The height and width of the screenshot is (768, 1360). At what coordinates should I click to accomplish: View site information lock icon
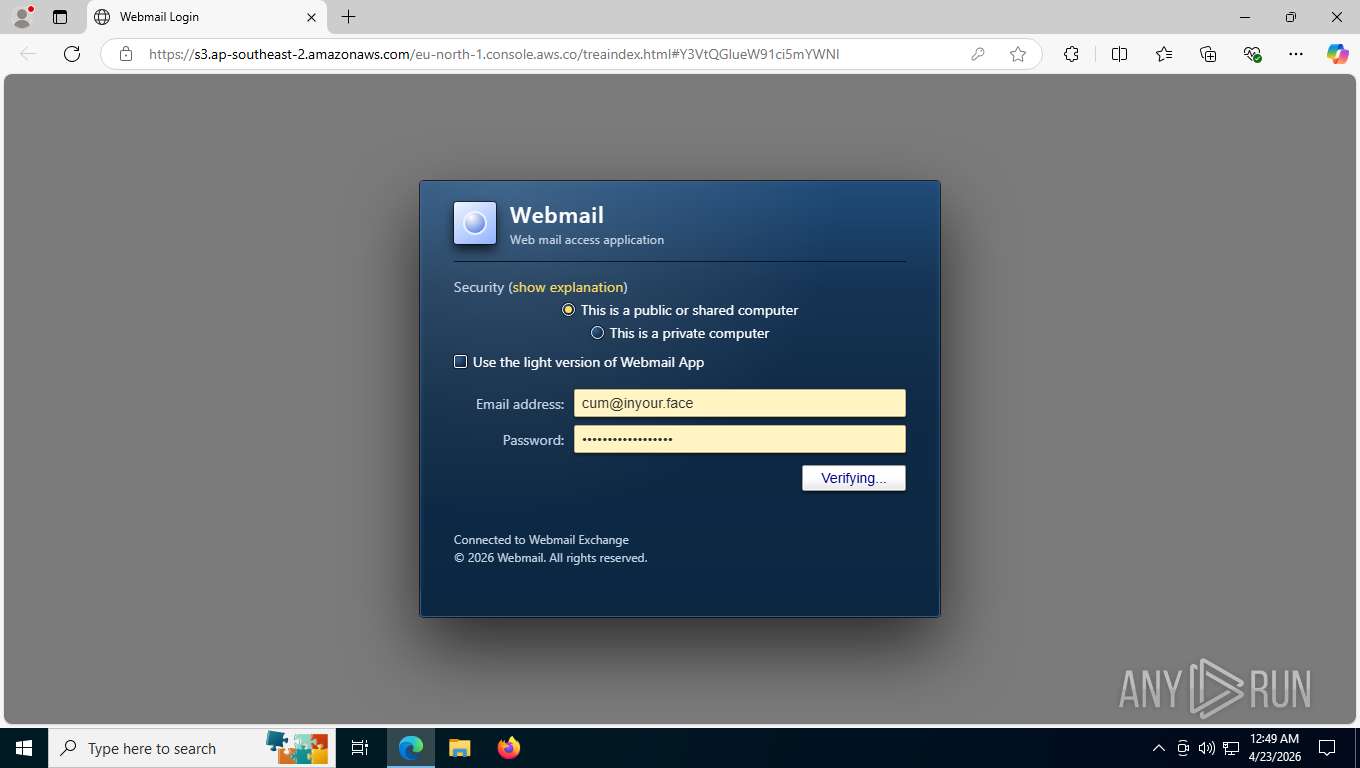[126, 54]
